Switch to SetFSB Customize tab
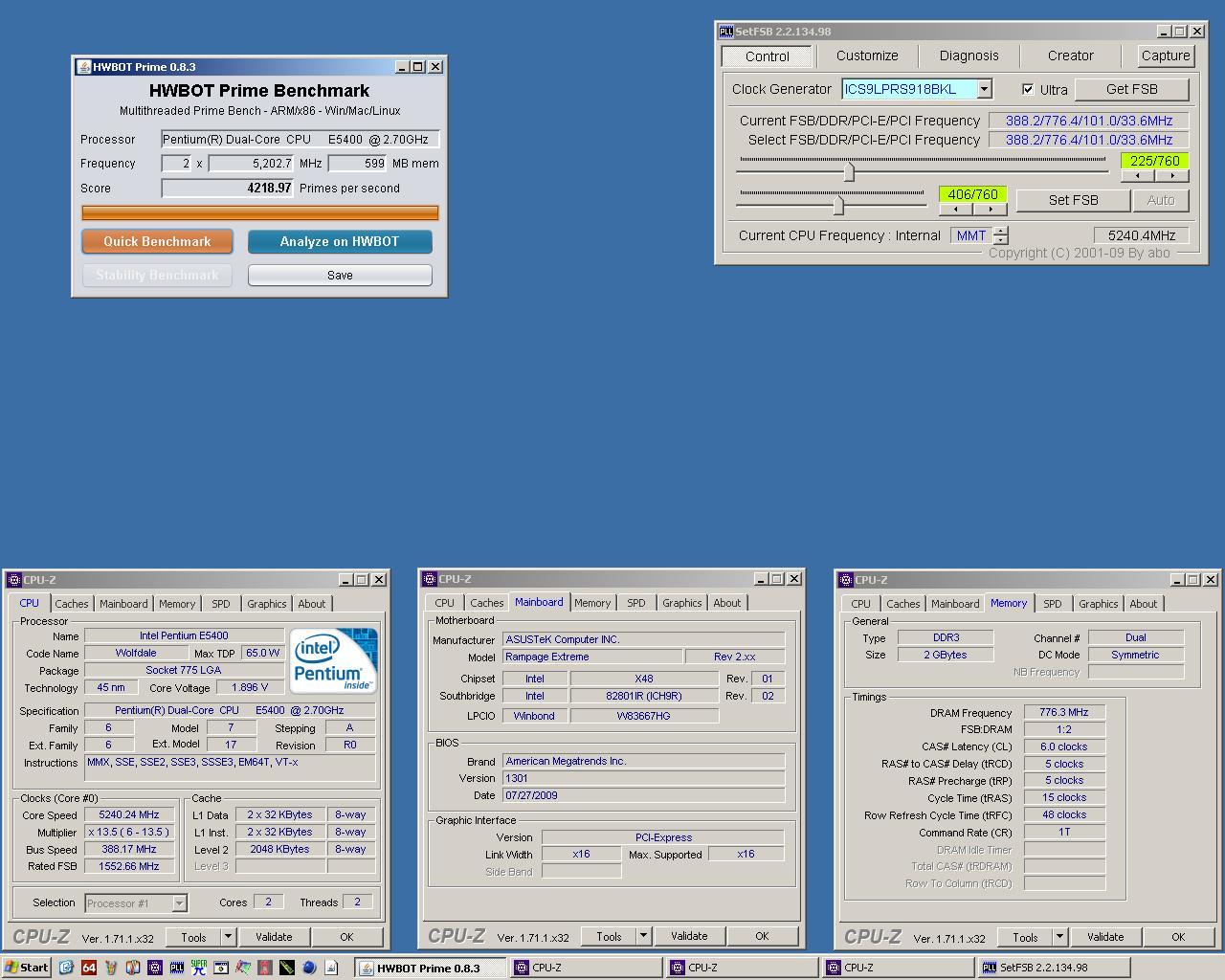 coord(867,56)
